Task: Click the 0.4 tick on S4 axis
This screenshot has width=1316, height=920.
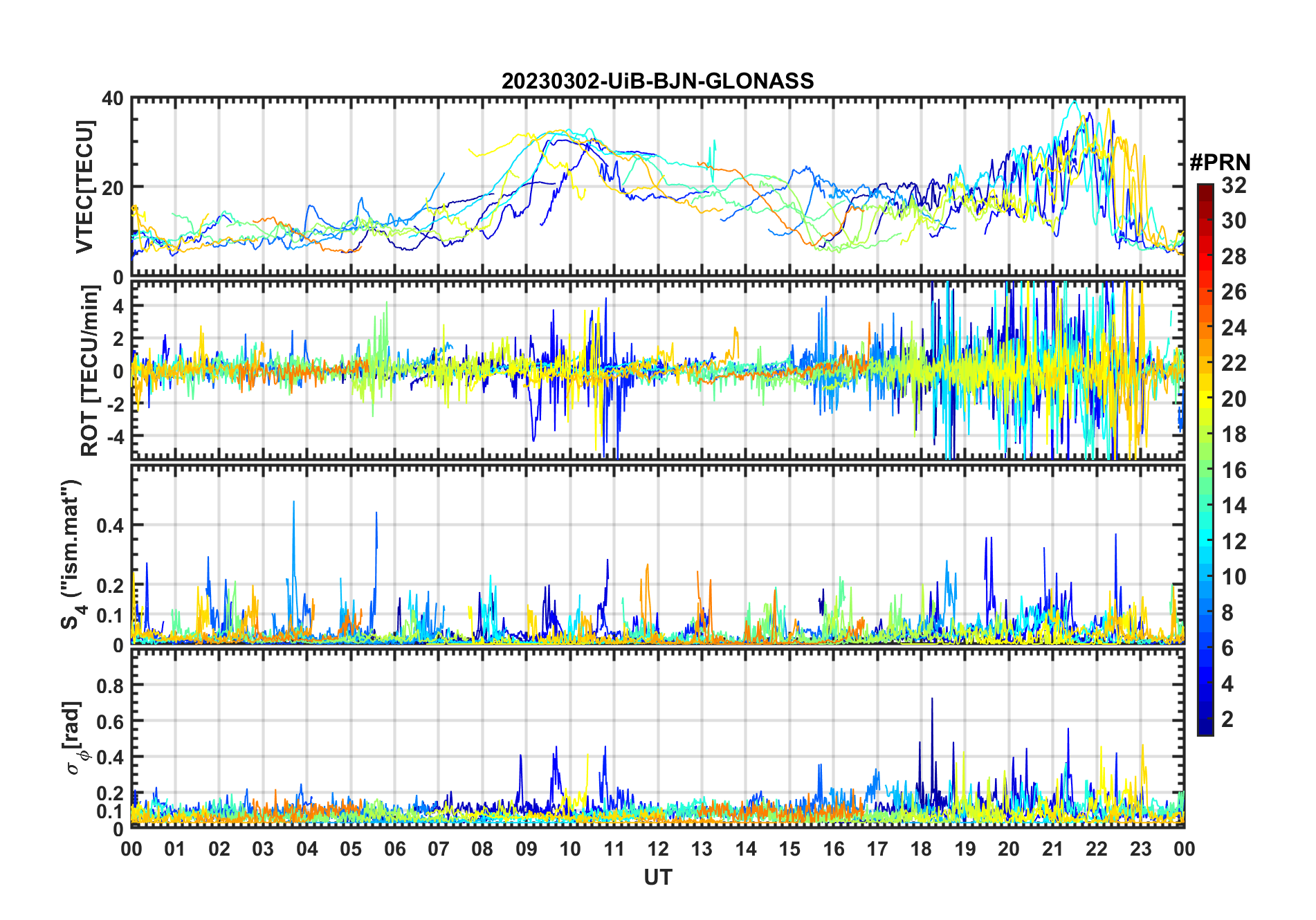Action: (x=110, y=526)
